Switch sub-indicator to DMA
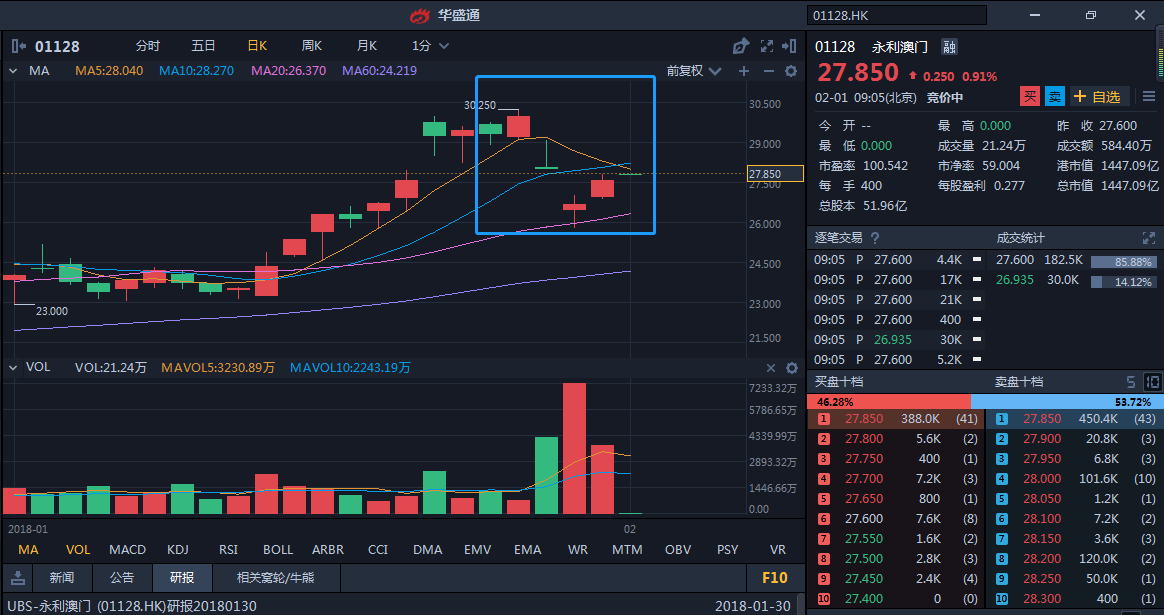Viewport: 1164px width, 615px height. click(428, 550)
